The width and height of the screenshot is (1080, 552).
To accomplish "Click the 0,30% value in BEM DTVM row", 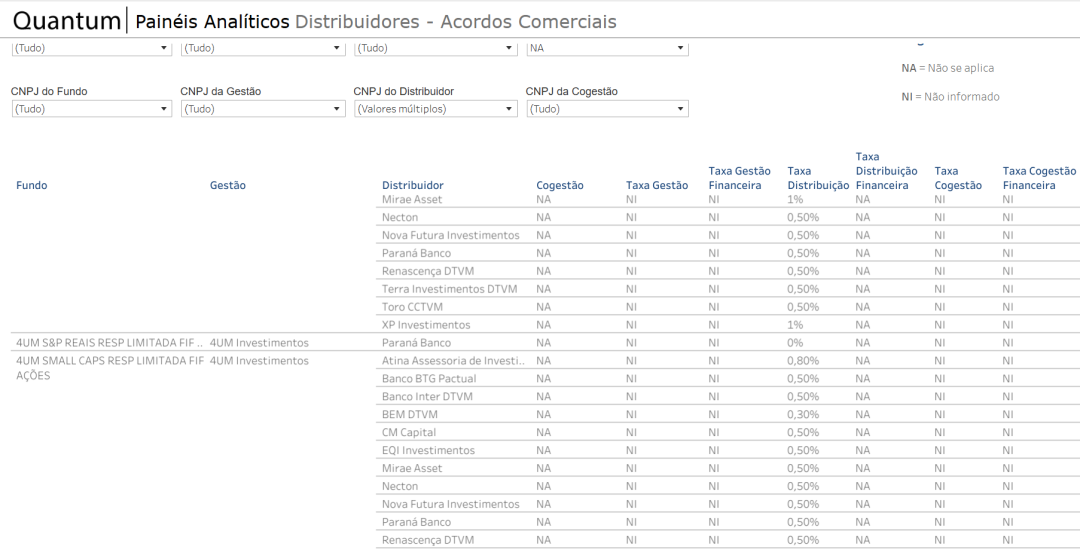I will [803, 414].
